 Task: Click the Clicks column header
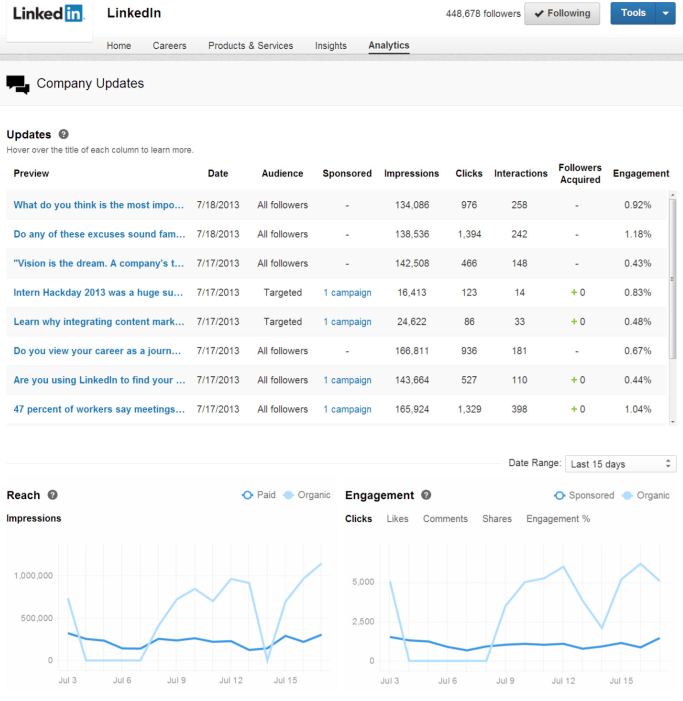[x=469, y=173]
